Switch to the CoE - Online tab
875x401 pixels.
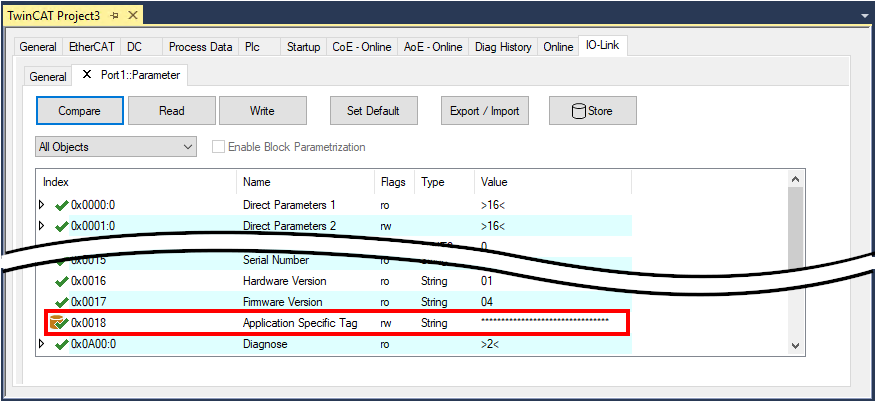point(362,47)
